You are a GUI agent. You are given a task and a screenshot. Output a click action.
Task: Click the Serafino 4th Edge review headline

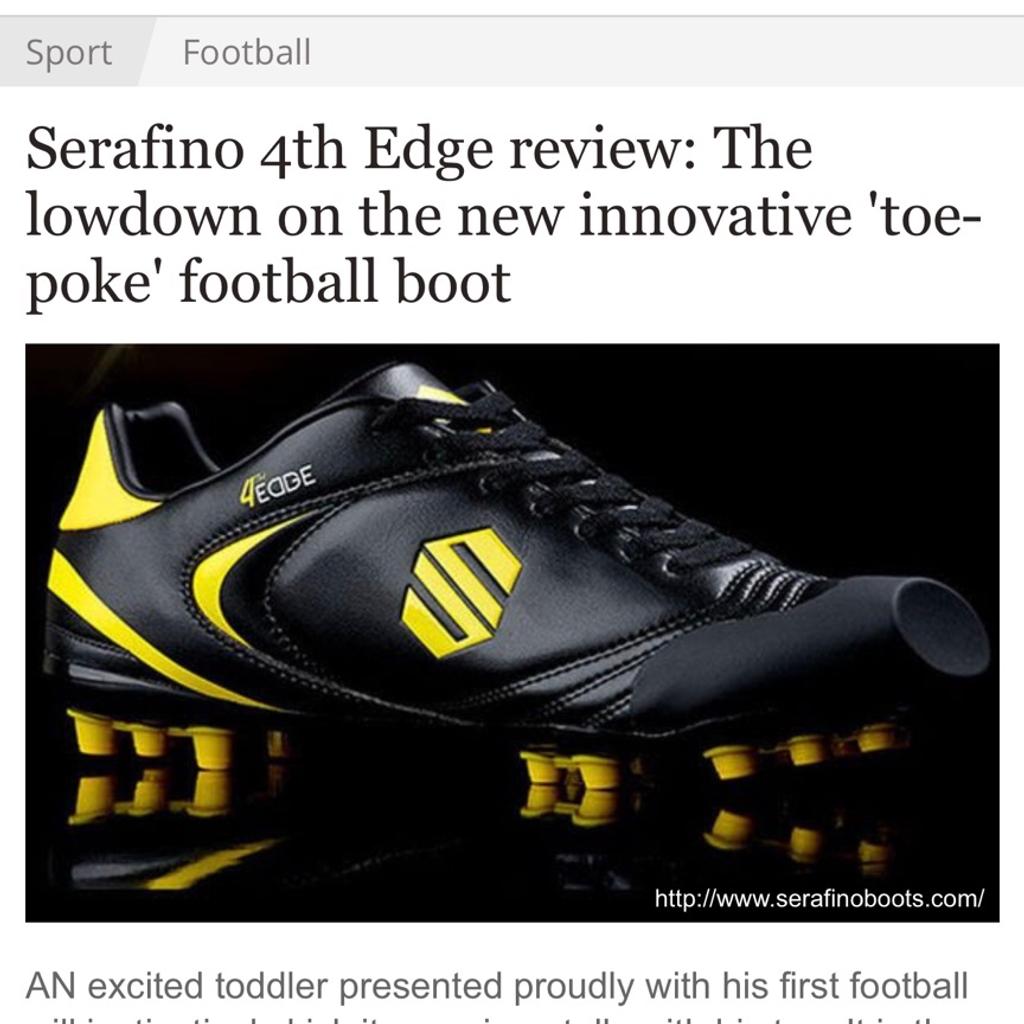coord(504,215)
